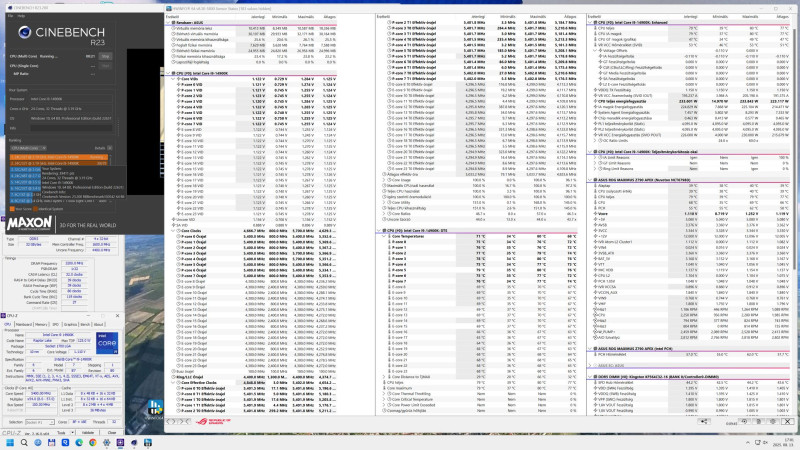Click Your Score orange legend swatch
Screen dimensions: 800x450
[12, 209]
